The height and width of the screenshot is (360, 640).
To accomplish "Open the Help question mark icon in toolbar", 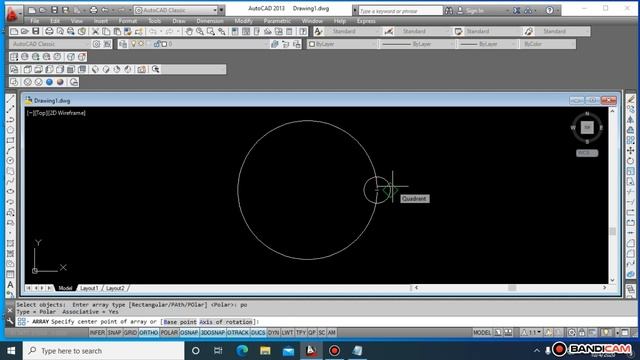I will pyautogui.click(x=303, y=31).
